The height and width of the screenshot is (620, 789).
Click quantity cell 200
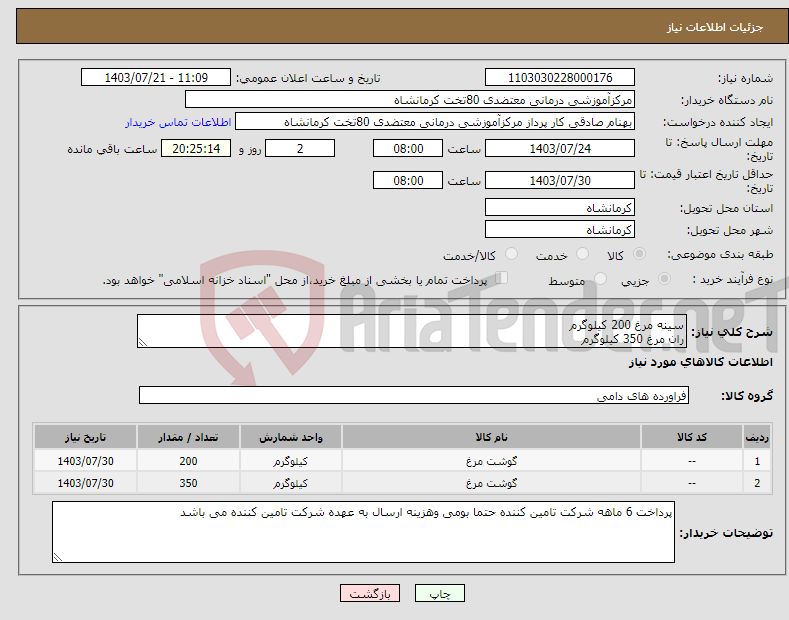point(188,461)
